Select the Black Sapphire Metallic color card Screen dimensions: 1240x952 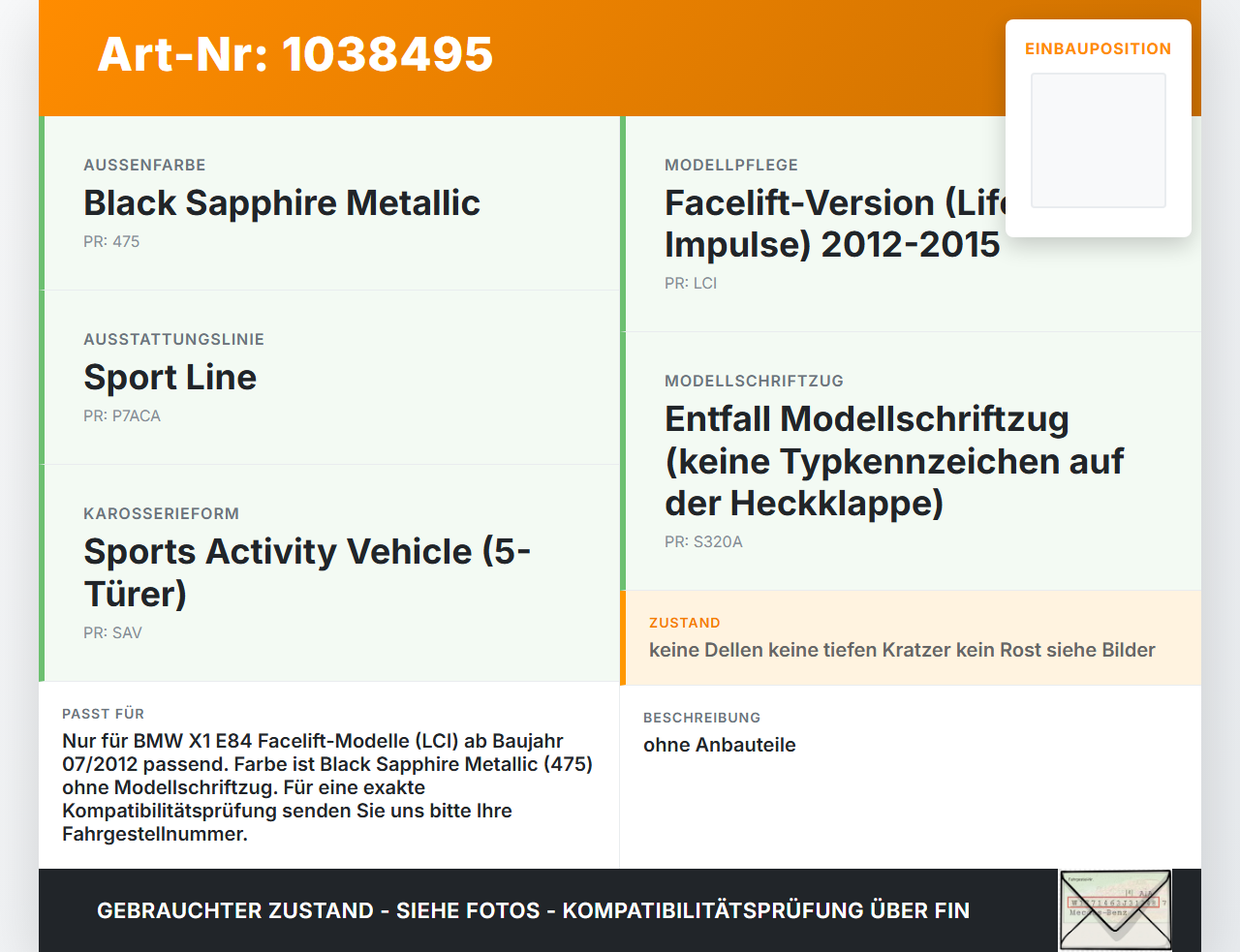(x=329, y=203)
